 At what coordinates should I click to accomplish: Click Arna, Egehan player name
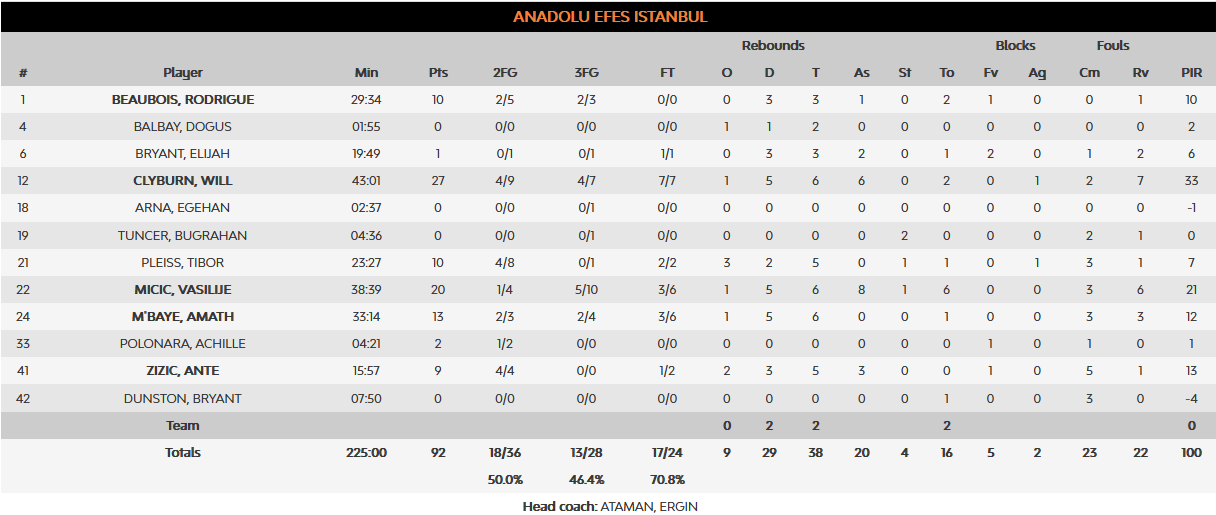point(183,208)
